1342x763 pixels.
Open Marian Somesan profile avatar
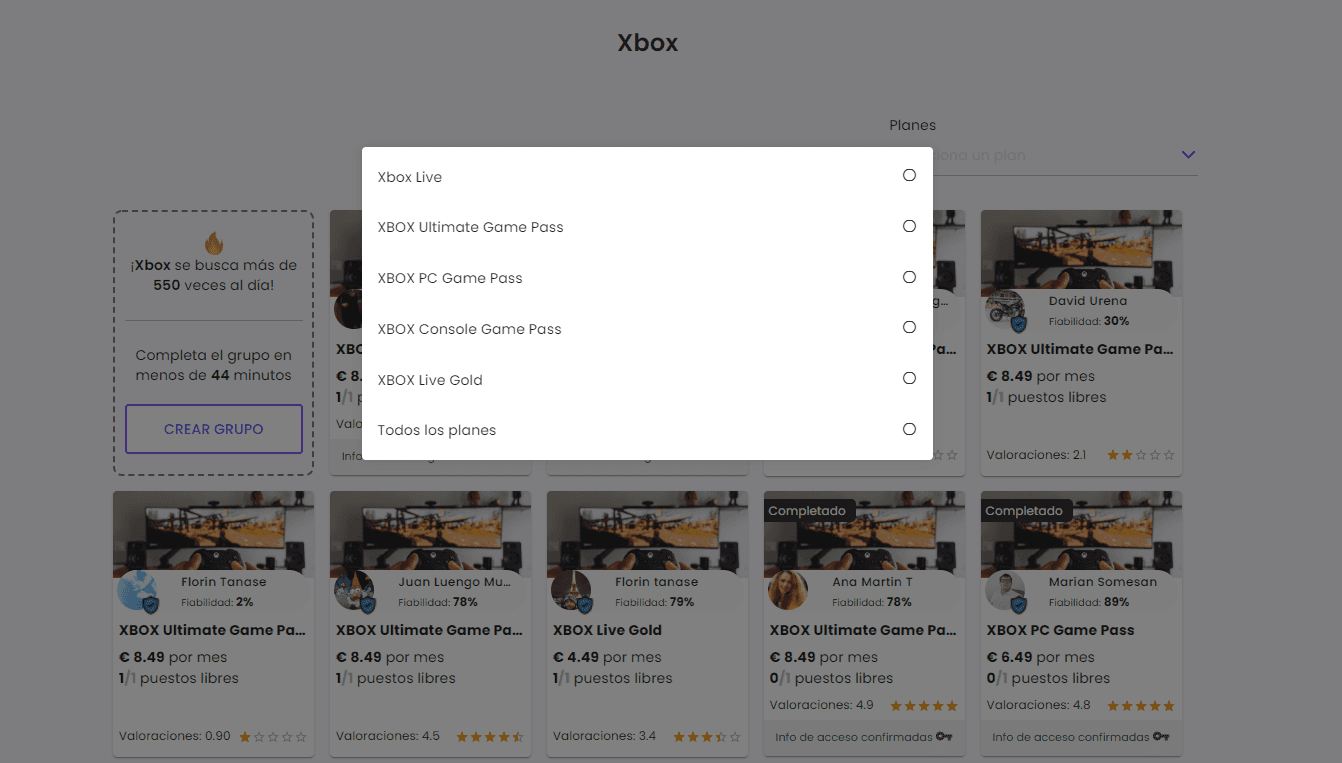[x=1005, y=591]
